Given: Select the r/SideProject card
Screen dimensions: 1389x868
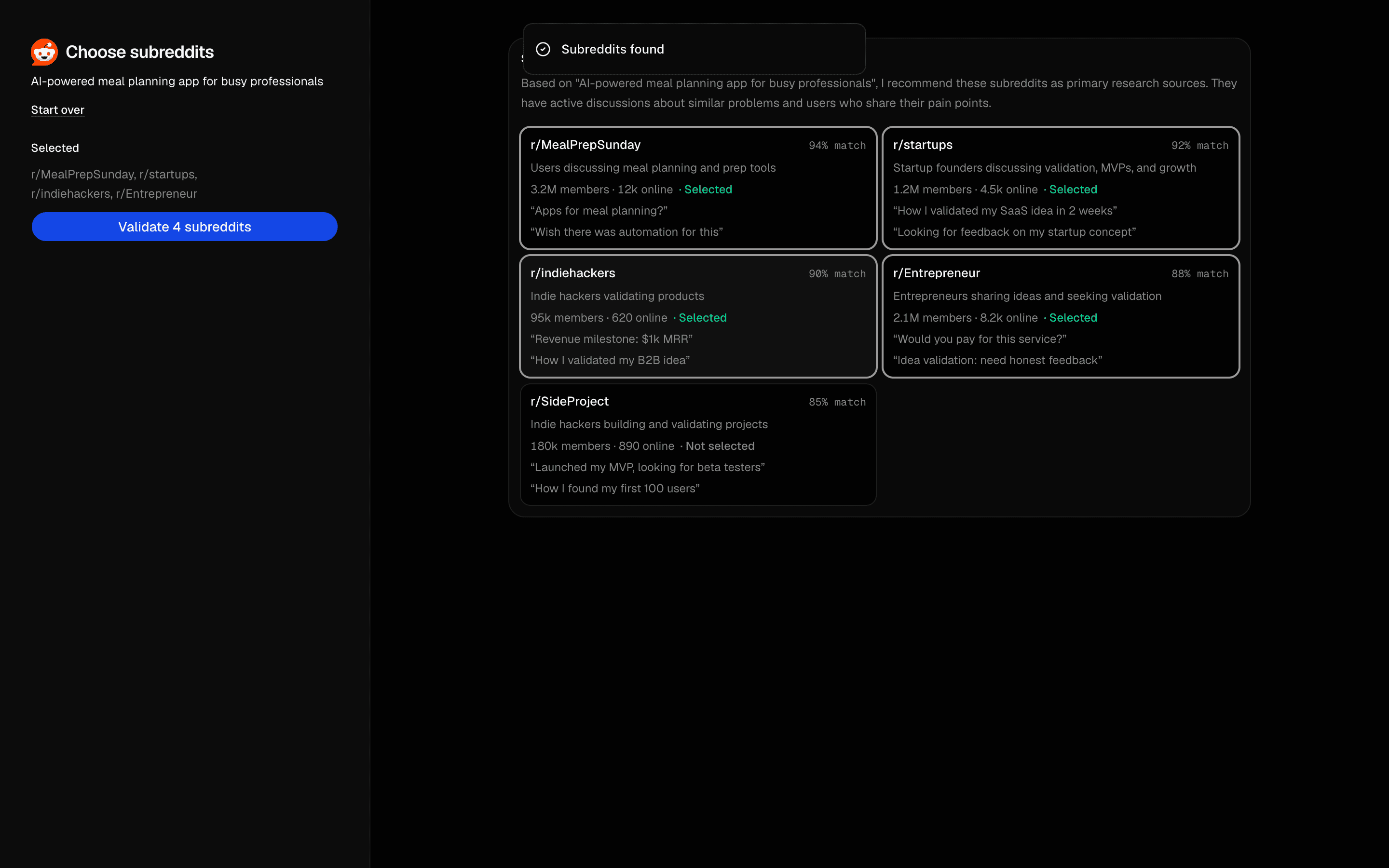Looking at the screenshot, I should 698,444.
